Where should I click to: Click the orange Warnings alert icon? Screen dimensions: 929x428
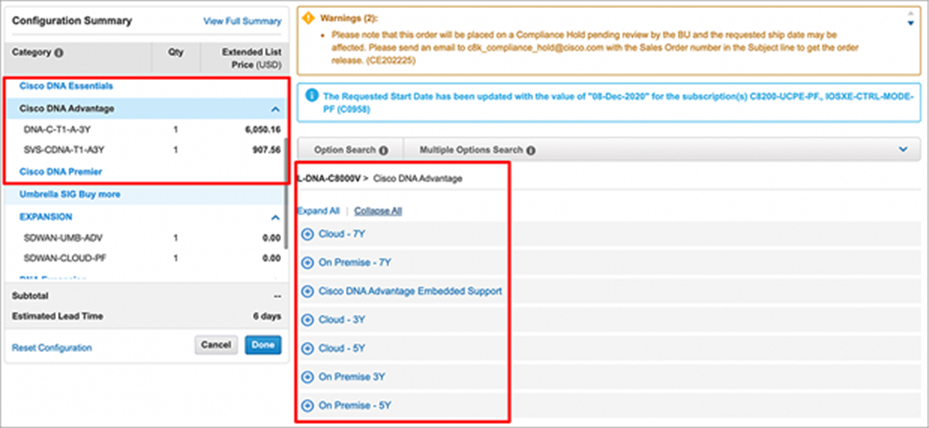tap(308, 18)
